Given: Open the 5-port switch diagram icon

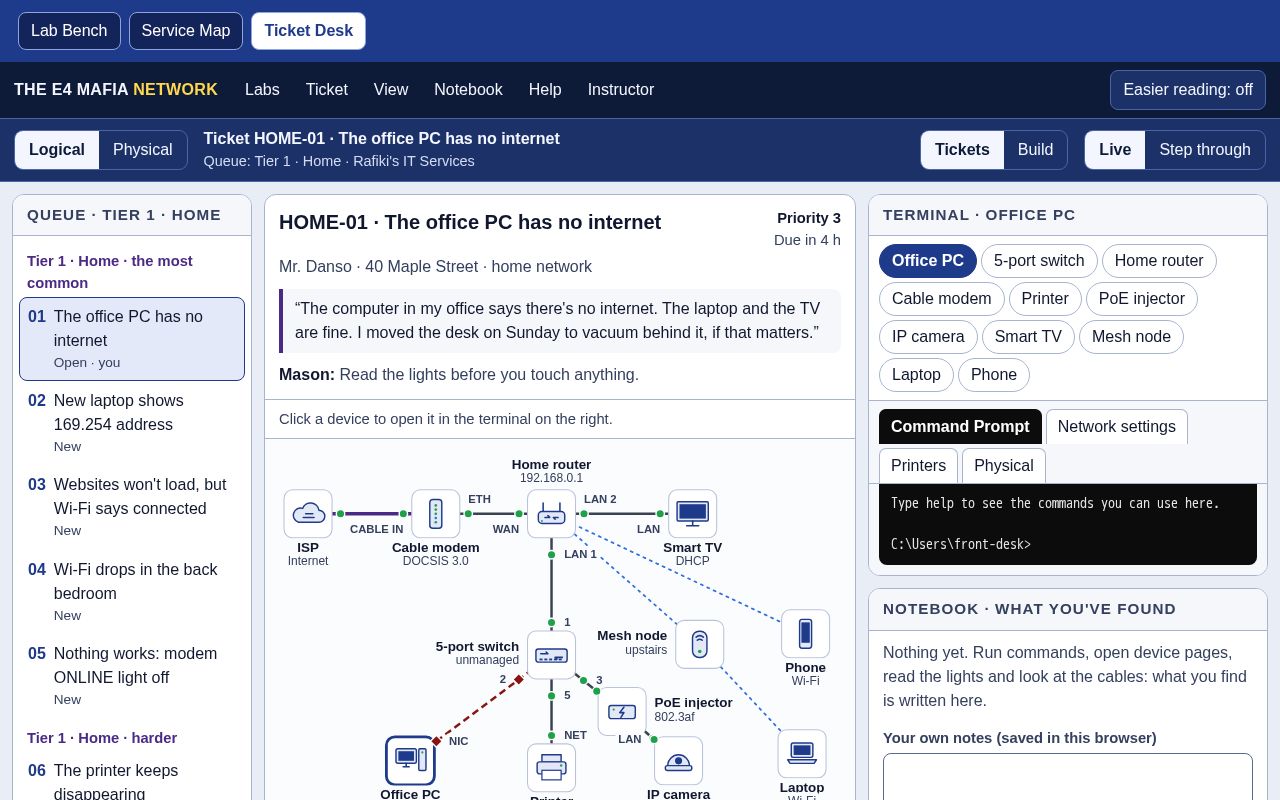Looking at the screenshot, I should click(552, 655).
